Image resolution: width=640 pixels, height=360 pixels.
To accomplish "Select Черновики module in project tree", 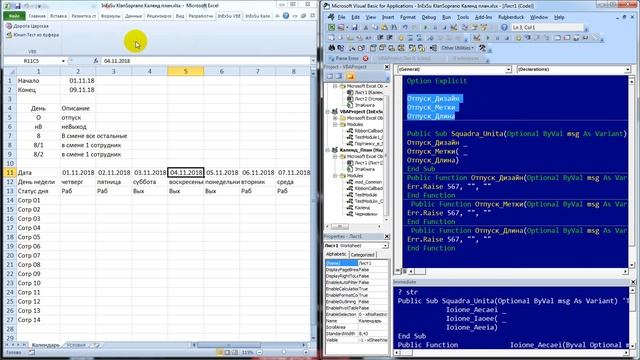I will pyautogui.click(x=362, y=214).
